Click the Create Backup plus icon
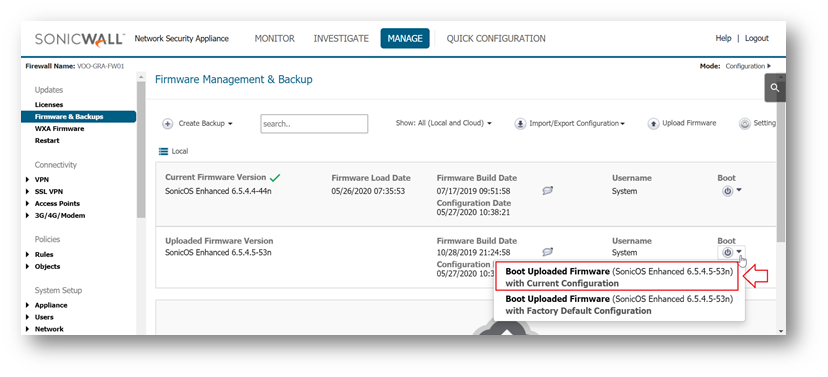Viewport: 828px width, 377px height. [x=167, y=124]
